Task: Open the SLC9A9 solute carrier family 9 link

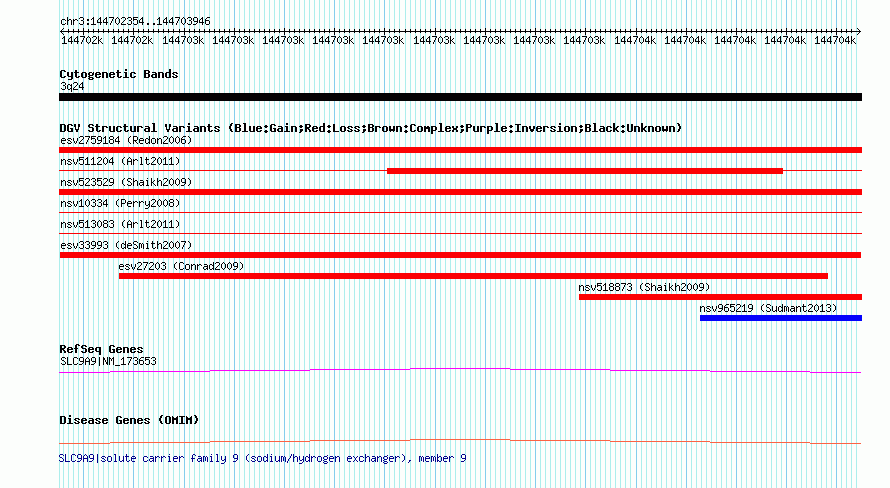Action: 263,458
